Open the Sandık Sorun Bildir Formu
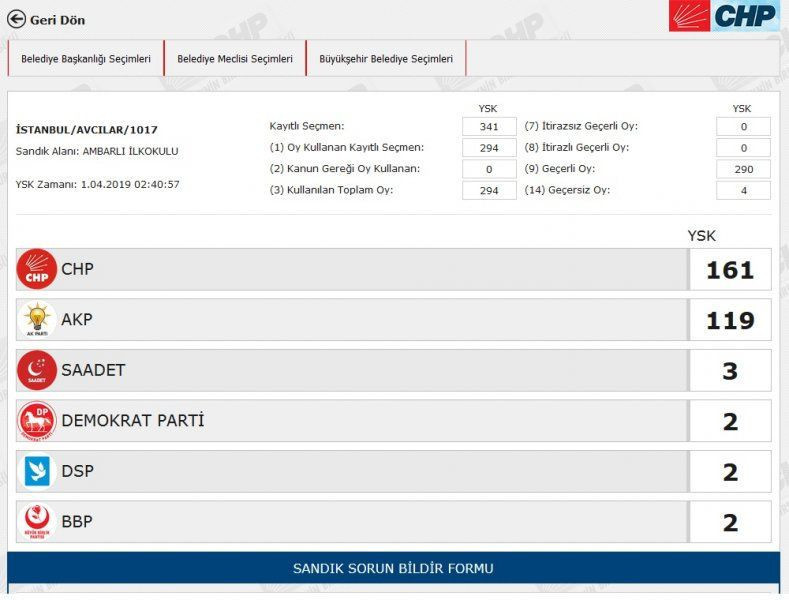This screenshot has height=600, width=789. pyautogui.click(x=393, y=568)
